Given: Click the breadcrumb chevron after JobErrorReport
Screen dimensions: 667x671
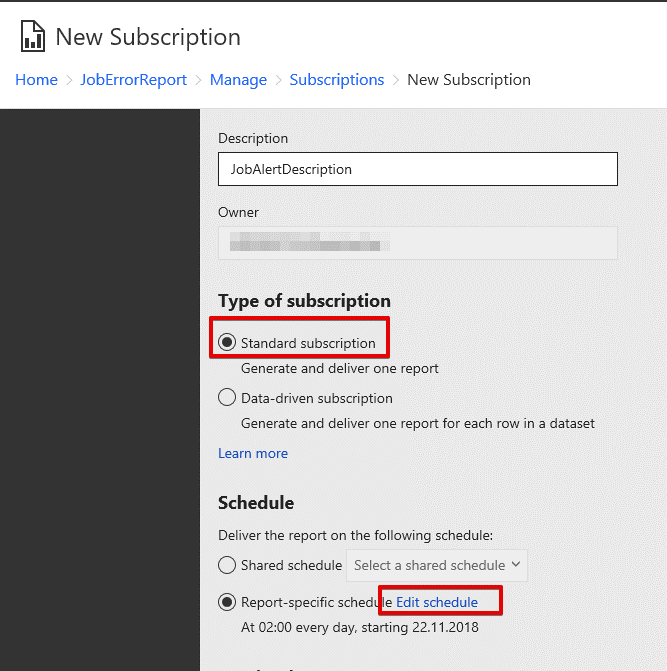Looking at the screenshot, I should [198, 80].
